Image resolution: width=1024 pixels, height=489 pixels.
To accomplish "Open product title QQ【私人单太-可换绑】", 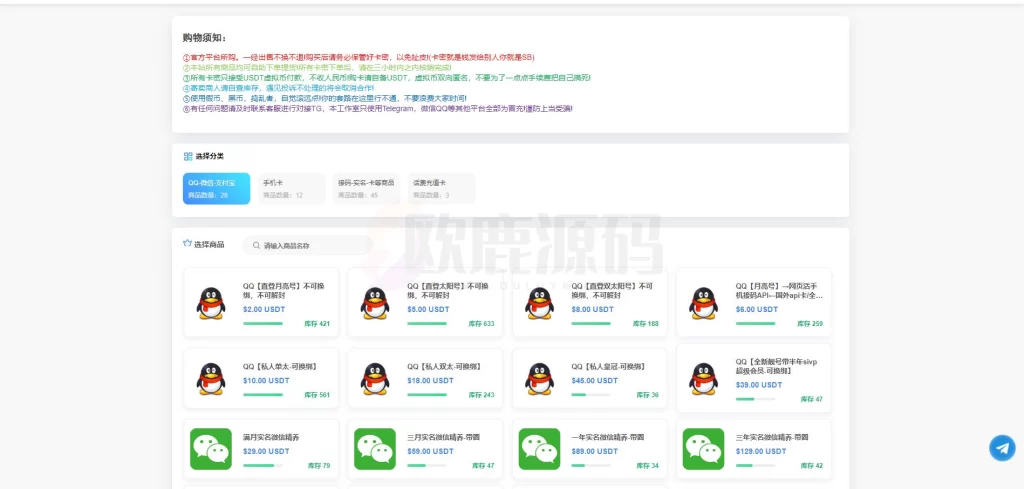I will (x=280, y=367).
